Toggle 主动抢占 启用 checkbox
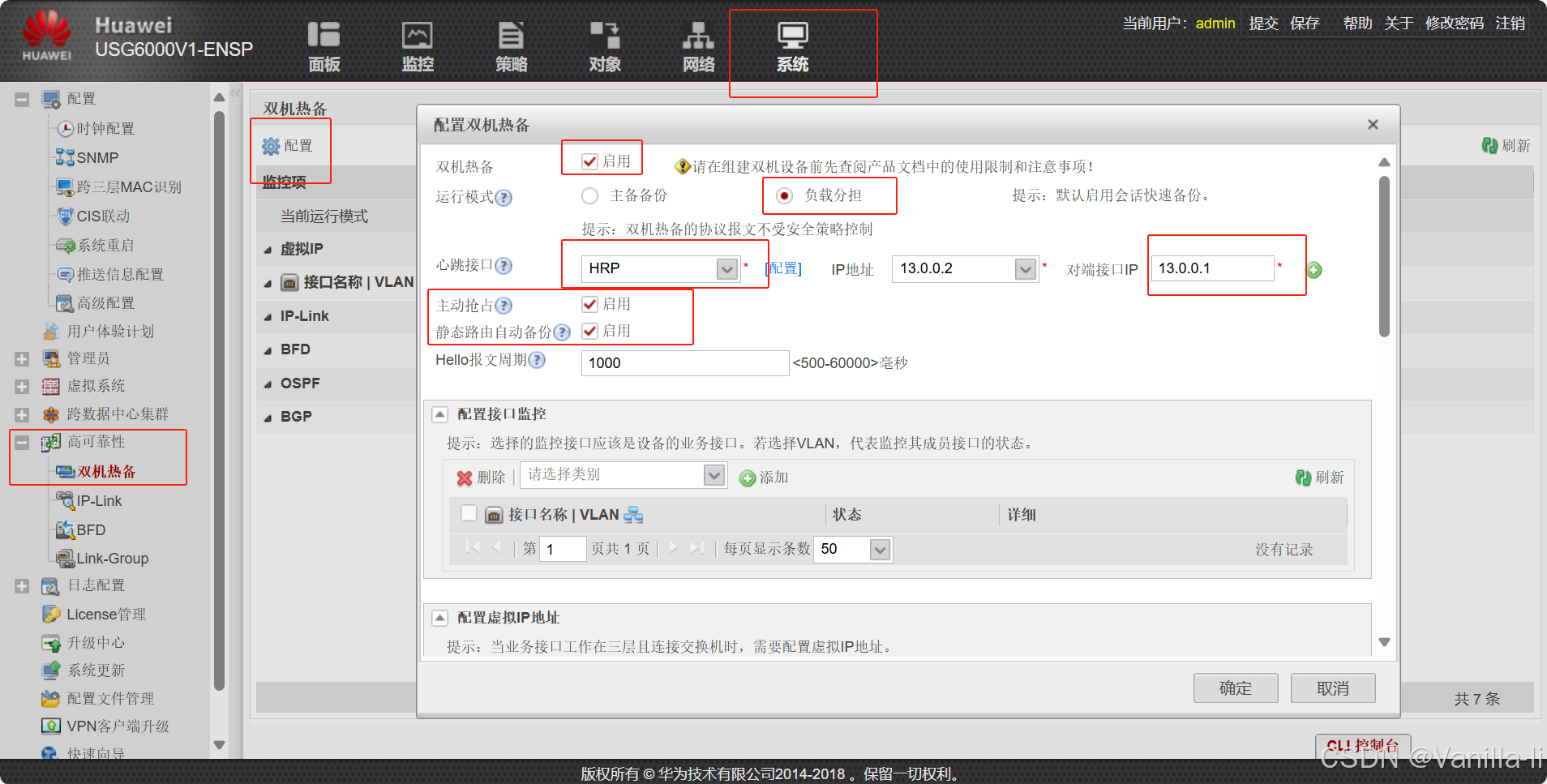This screenshot has width=1547, height=784. point(589,304)
